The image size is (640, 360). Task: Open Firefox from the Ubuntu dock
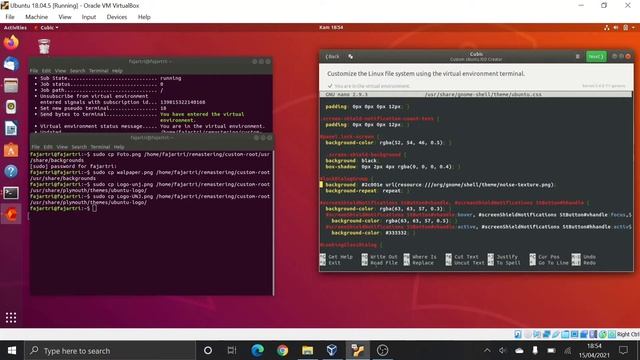click(x=11, y=42)
